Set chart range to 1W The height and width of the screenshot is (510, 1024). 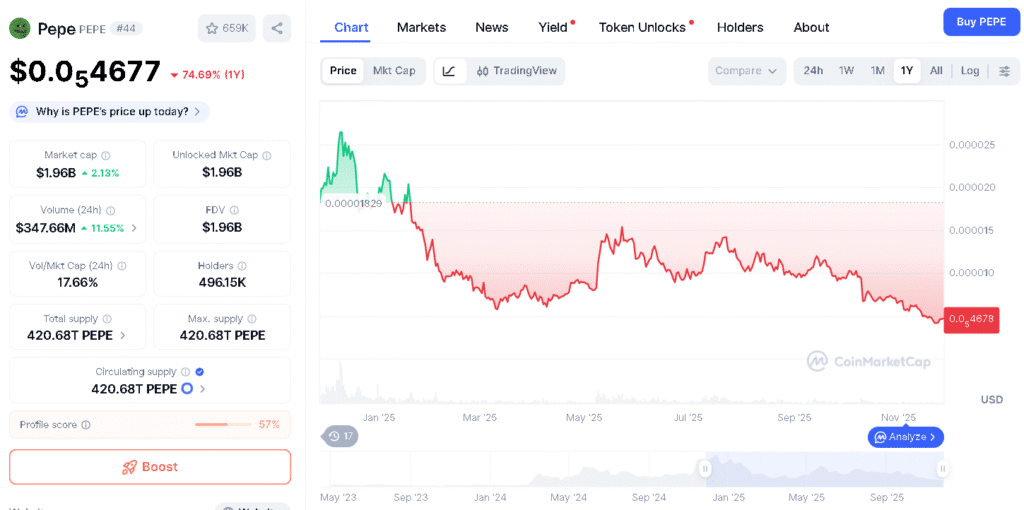coord(846,71)
